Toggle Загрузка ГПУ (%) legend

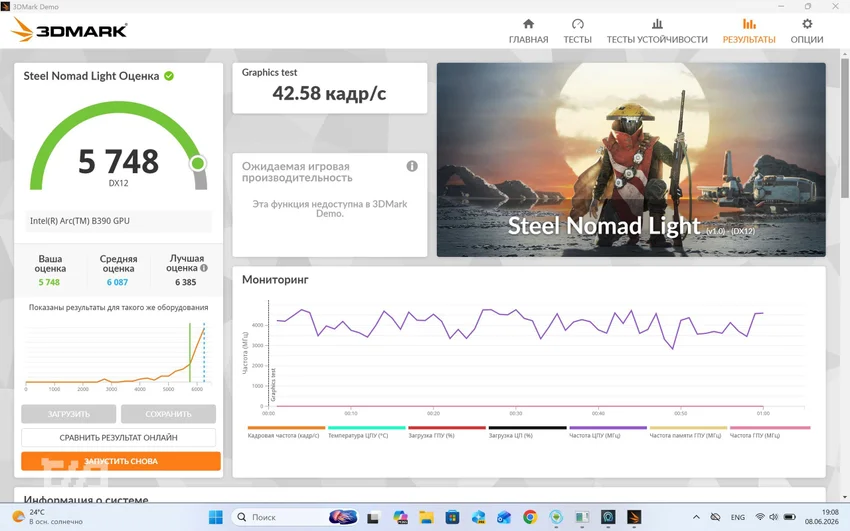click(446, 432)
